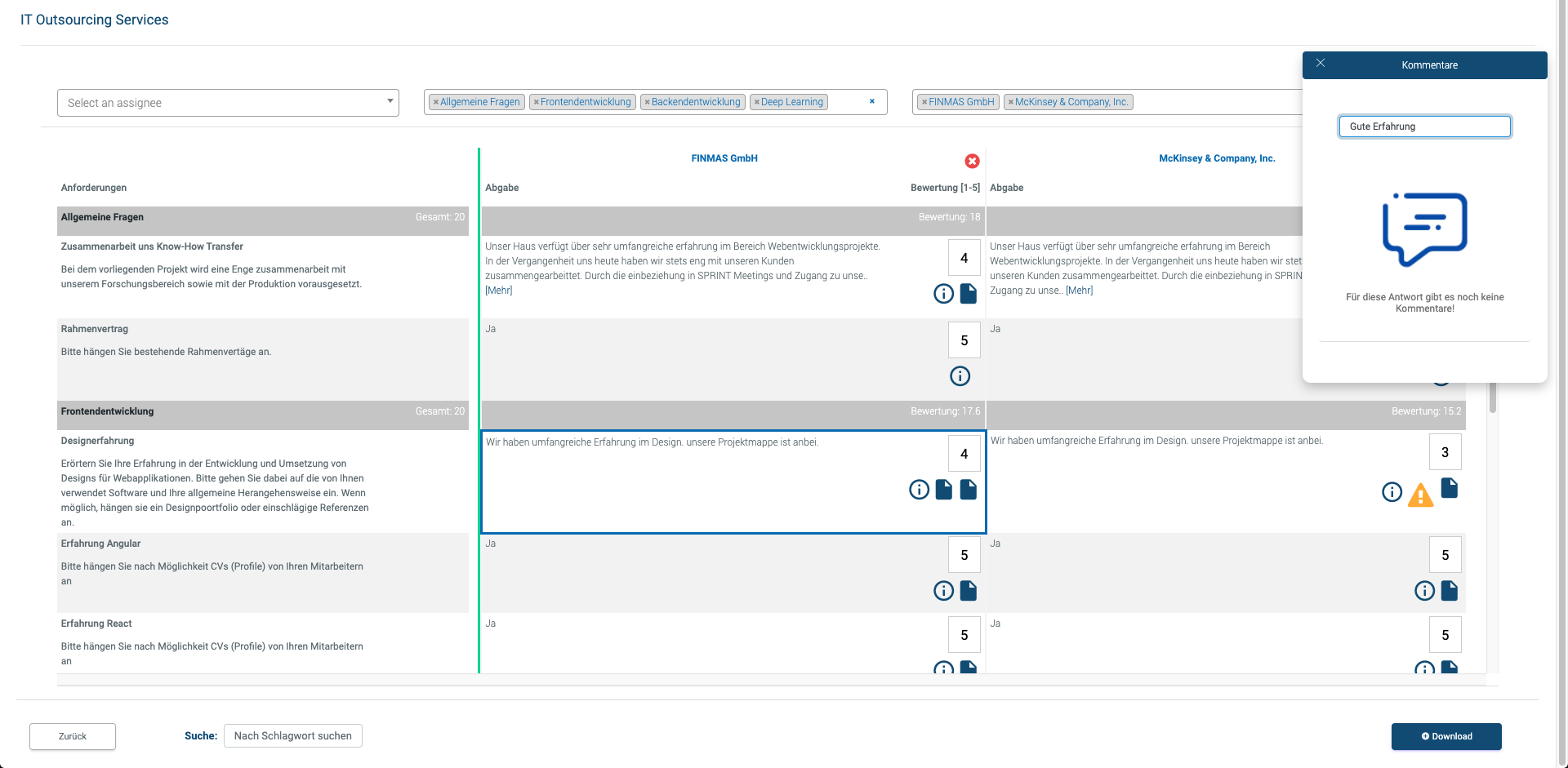Remove the Deep Learning filter tag
Viewport: 1568px width, 768px height.
[756, 103]
